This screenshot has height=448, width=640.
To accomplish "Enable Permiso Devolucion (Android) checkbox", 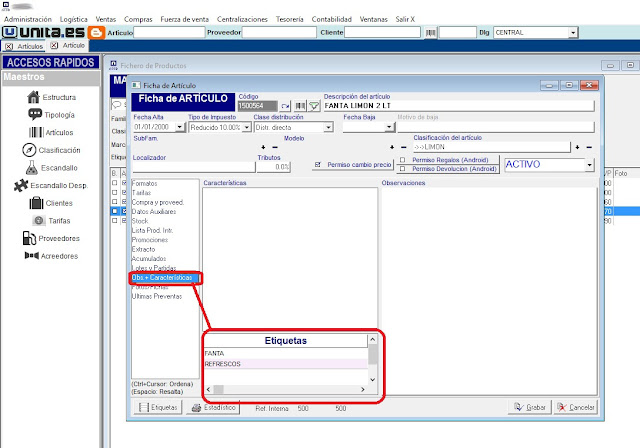I will click(x=402, y=169).
